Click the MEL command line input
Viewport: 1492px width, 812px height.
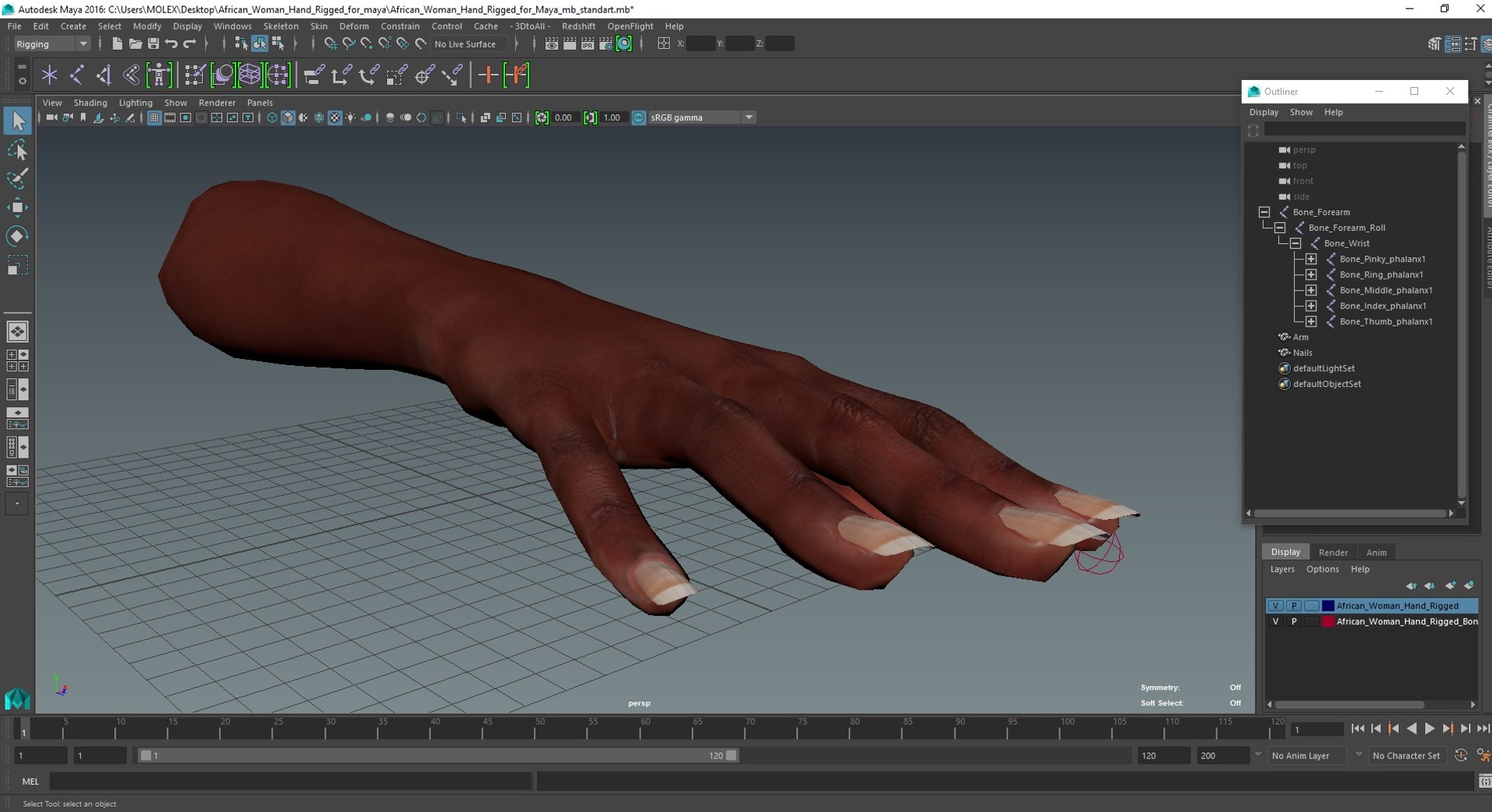point(291,782)
